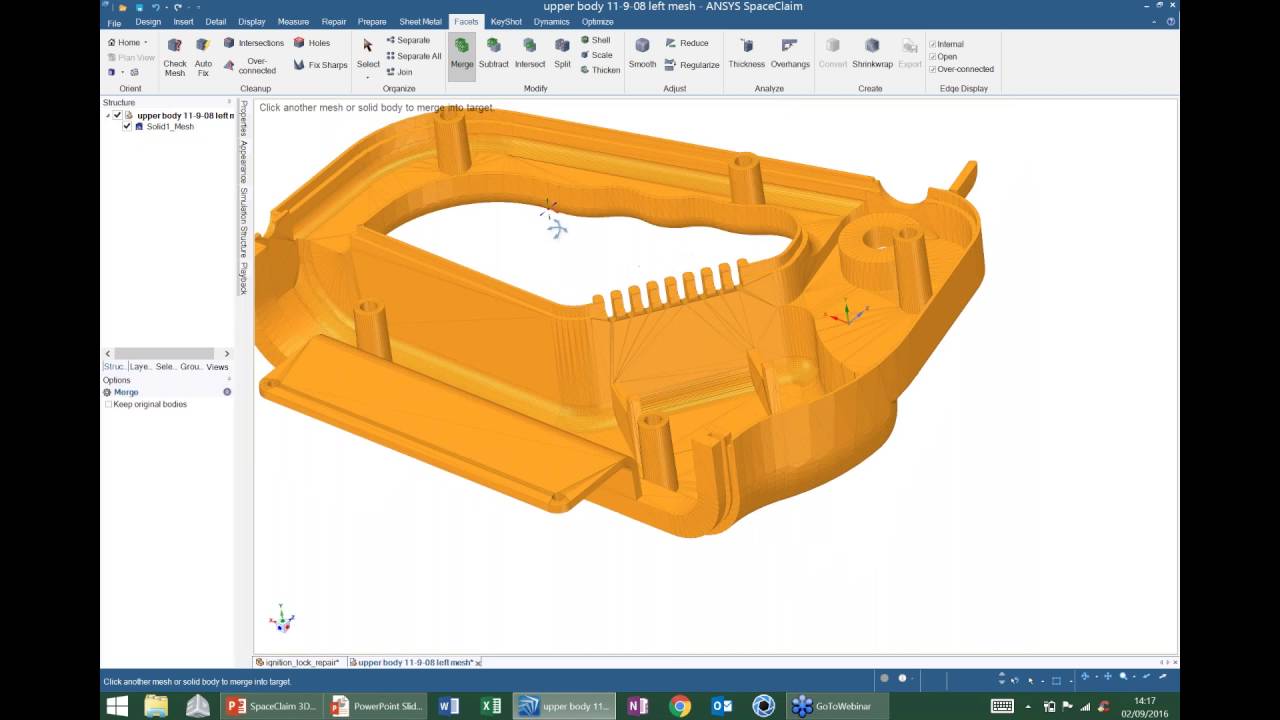Select the Subtract tool
The height and width of the screenshot is (720, 1280).
[493, 53]
